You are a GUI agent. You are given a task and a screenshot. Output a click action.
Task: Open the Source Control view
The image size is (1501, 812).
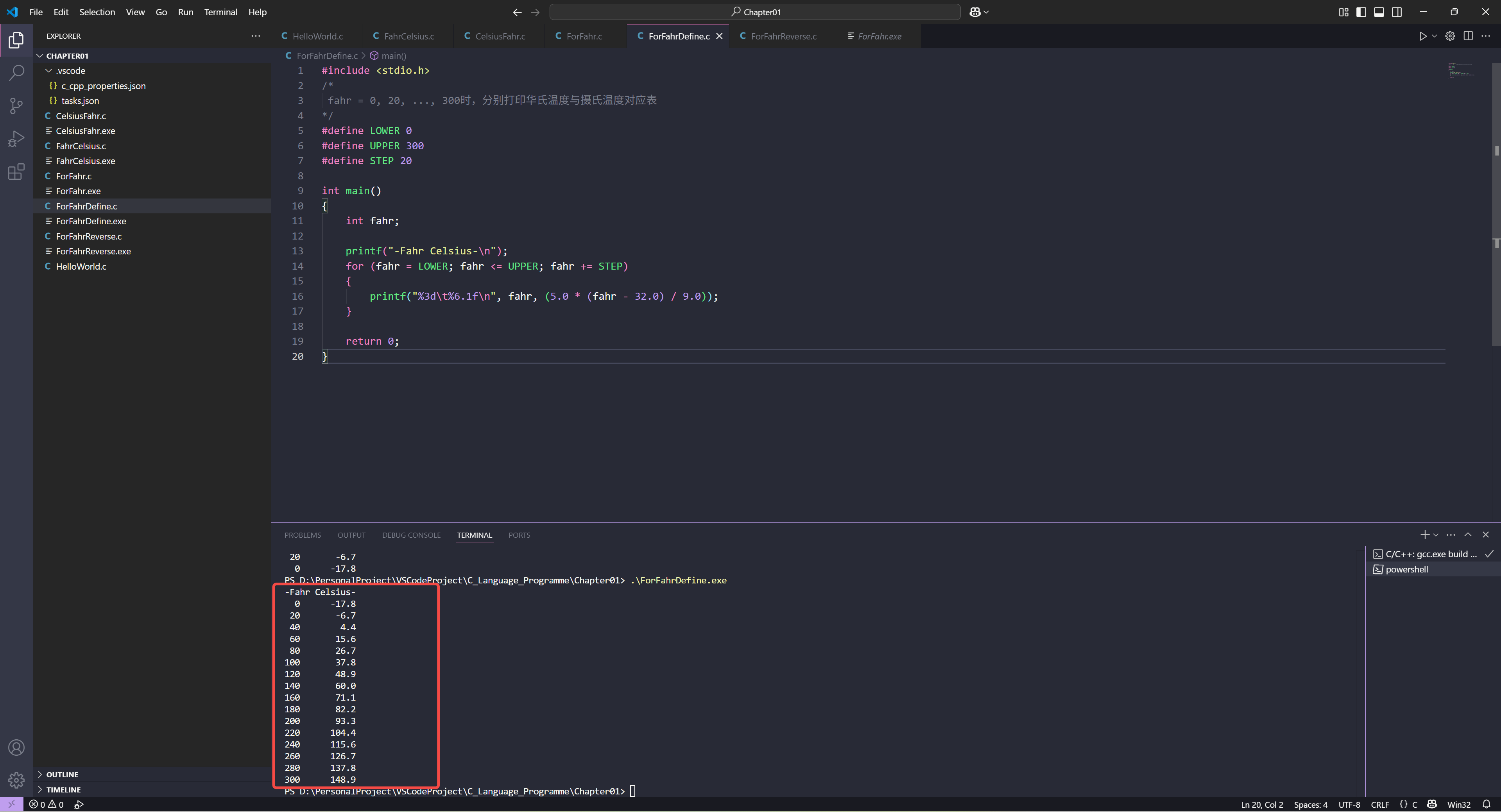[x=16, y=106]
